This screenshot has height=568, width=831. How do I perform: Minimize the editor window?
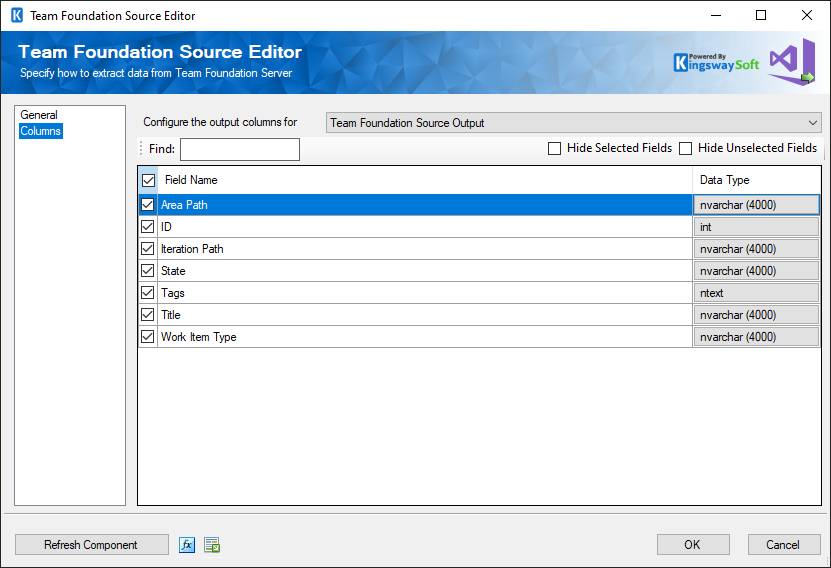tap(716, 15)
